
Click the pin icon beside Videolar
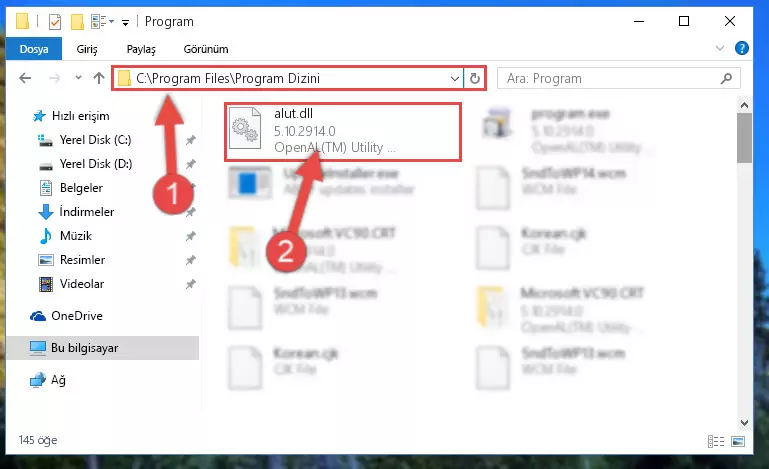[190, 285]
